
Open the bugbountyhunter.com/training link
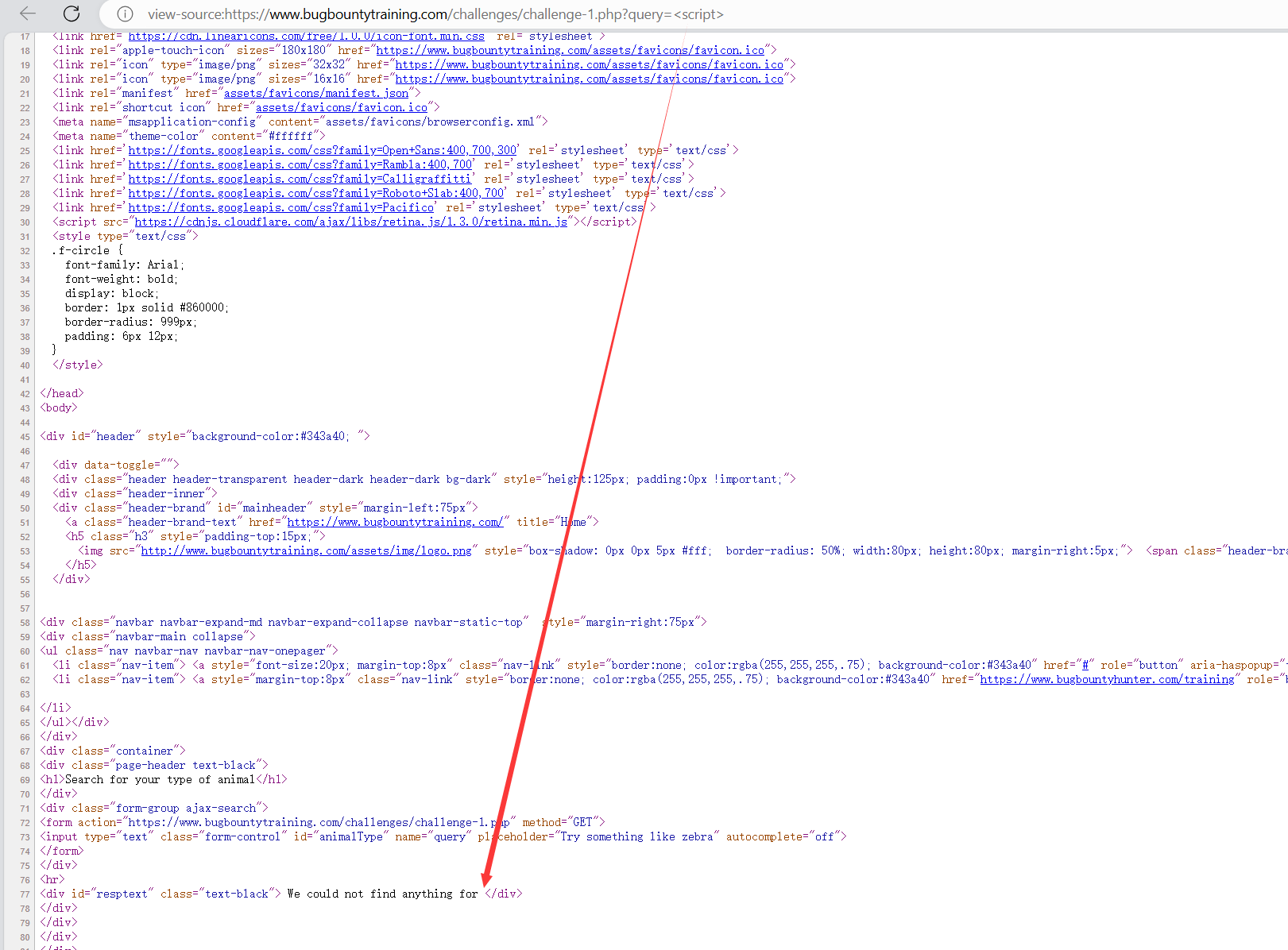pos(1107,679)
